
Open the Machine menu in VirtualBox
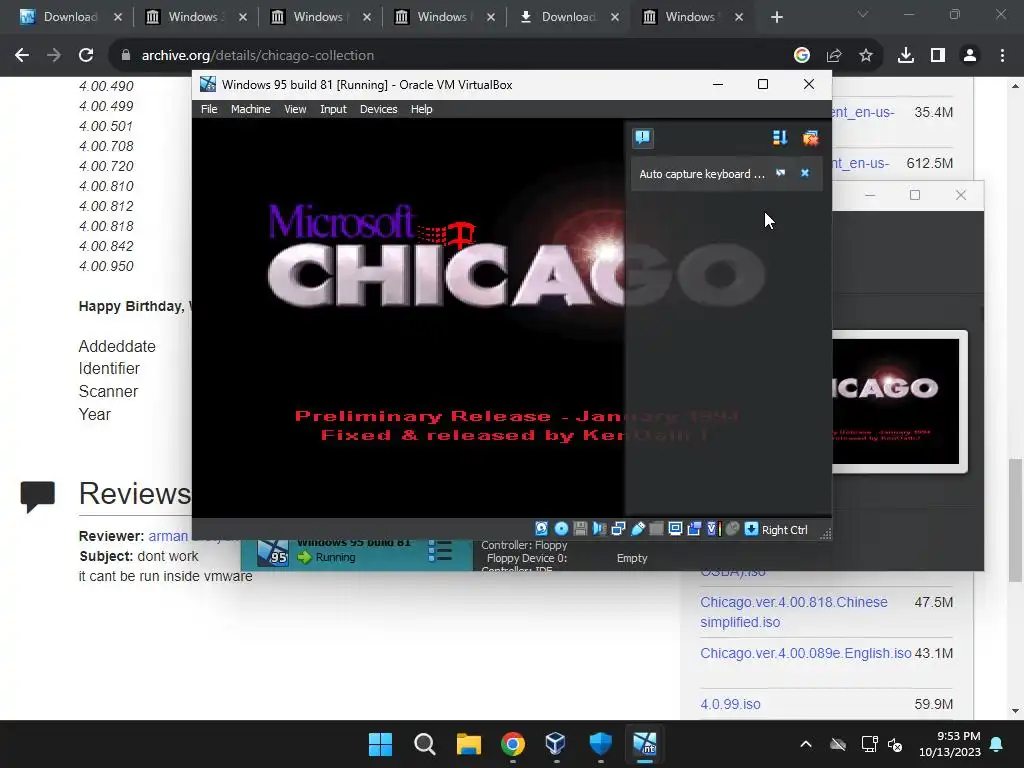coord(250,109)
